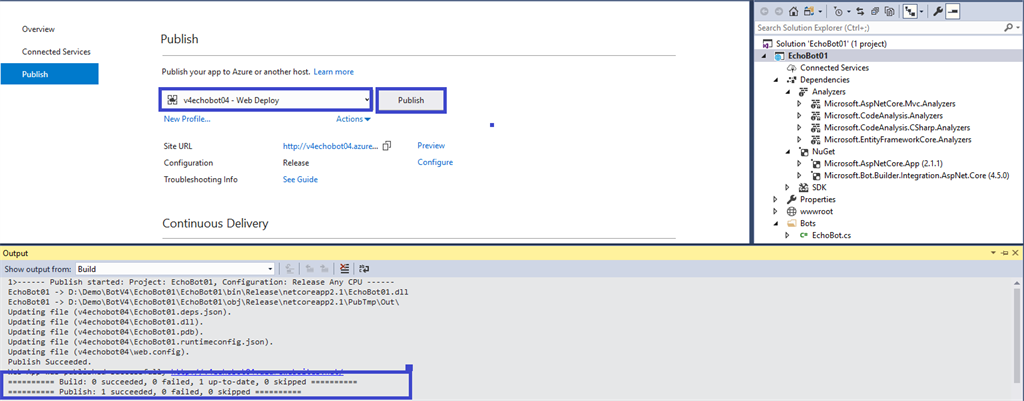
Task: Select Microsoft.Bot.Builder.Integration.AspNet.Core package
Action: (x=917, y=176)
